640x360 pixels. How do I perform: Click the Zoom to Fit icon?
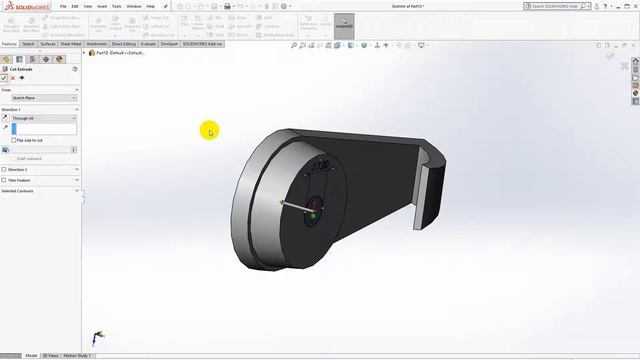[294, 45]
